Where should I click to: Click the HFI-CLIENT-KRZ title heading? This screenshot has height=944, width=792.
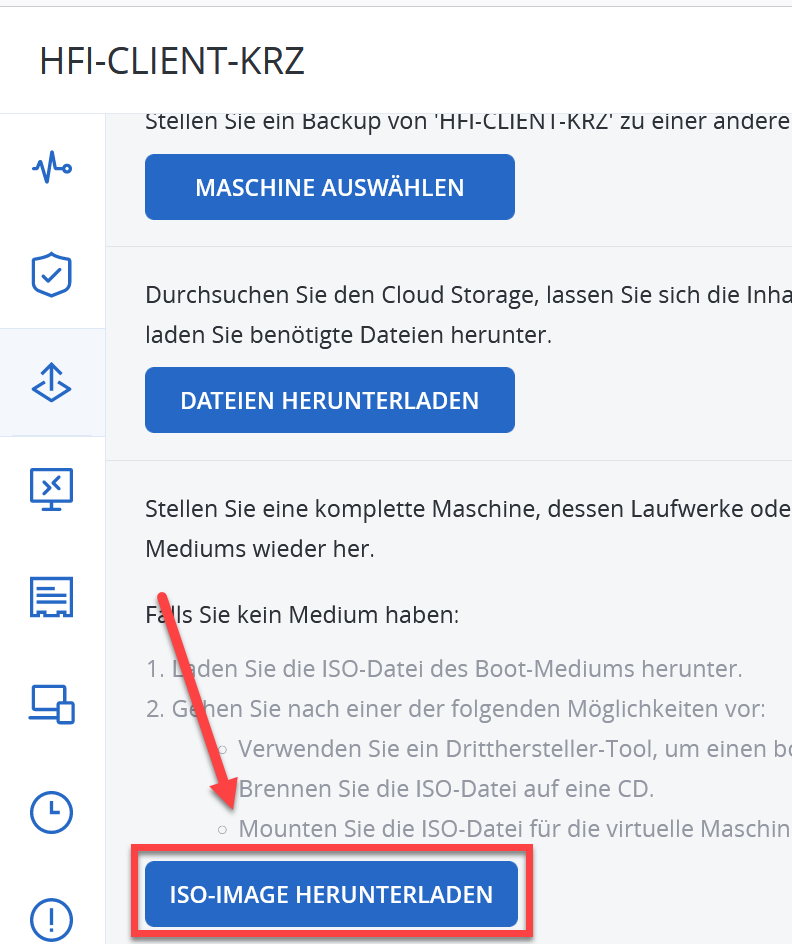[x=172, y=61]
